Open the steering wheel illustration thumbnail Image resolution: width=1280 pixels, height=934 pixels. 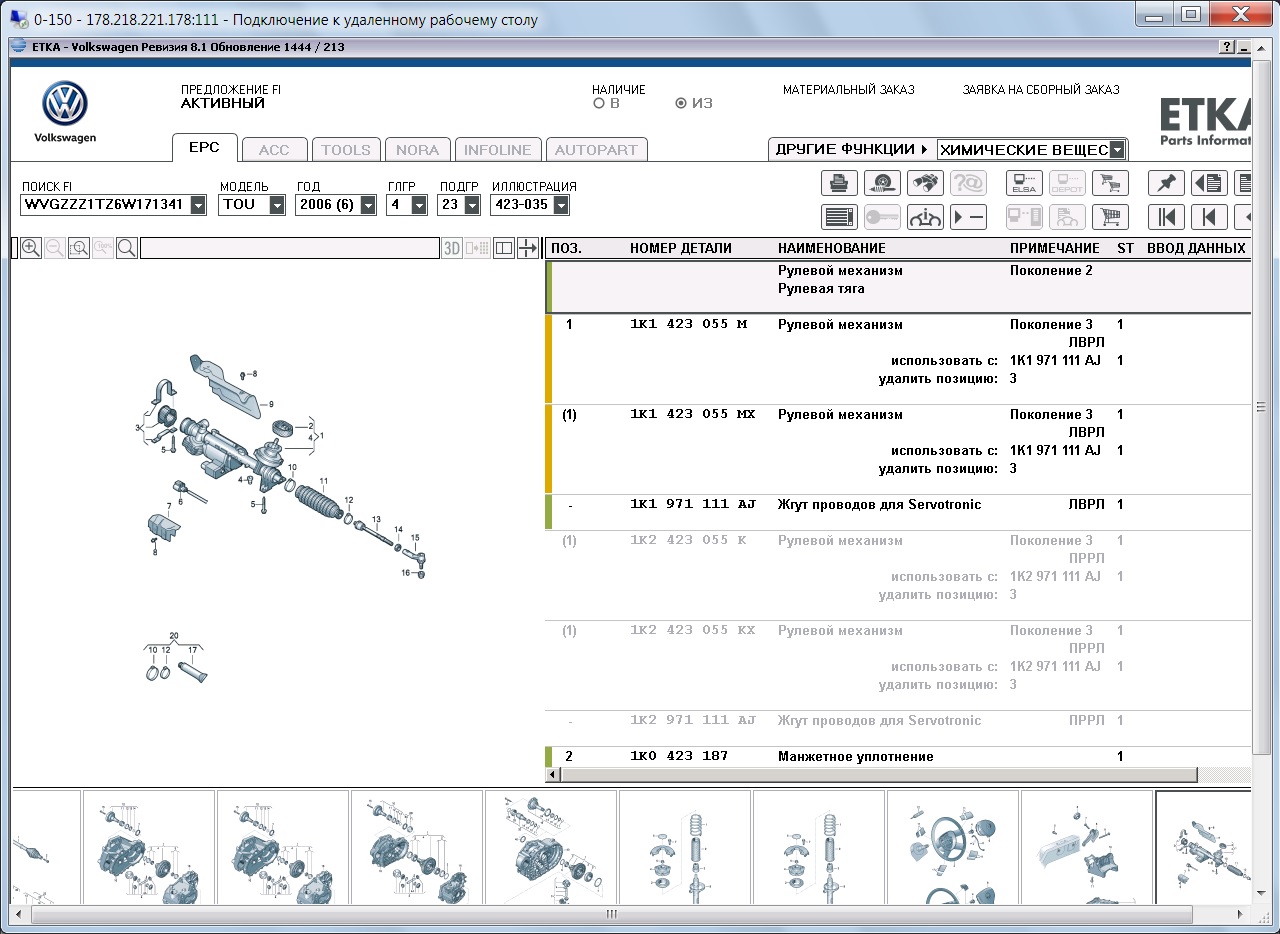(x=952, y=846)
